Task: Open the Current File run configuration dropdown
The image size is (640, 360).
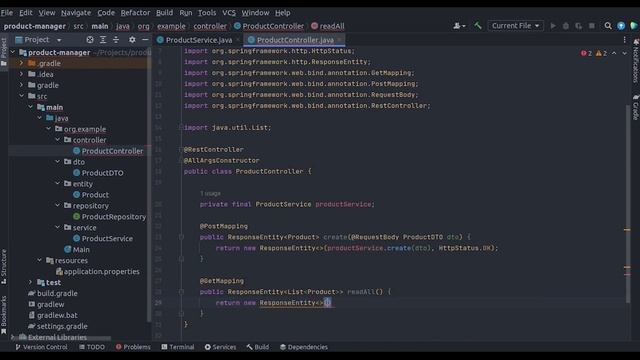Action: (x=515, y=26)
